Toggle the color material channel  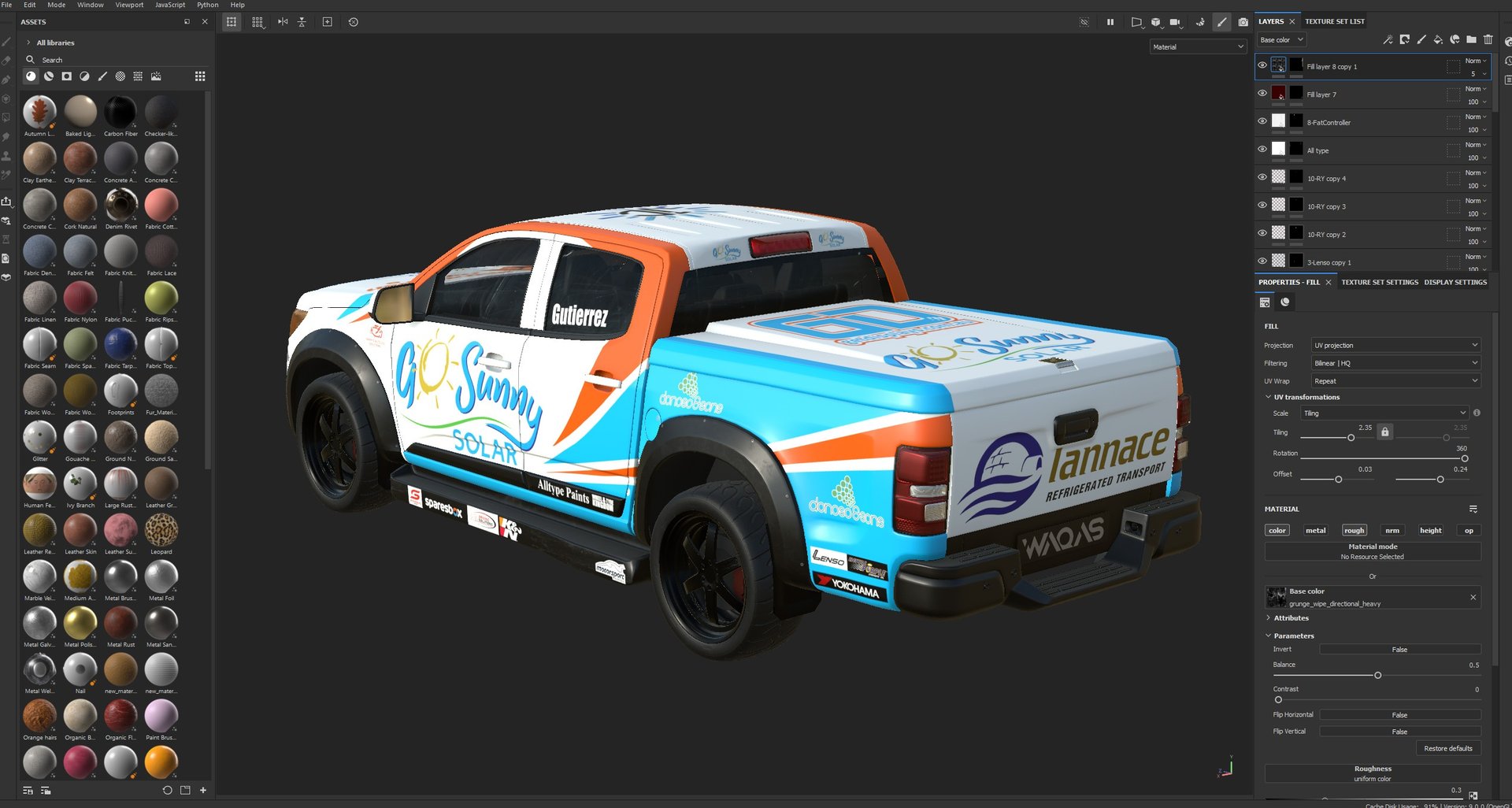pyautogui.click(x=1277, y=530)
